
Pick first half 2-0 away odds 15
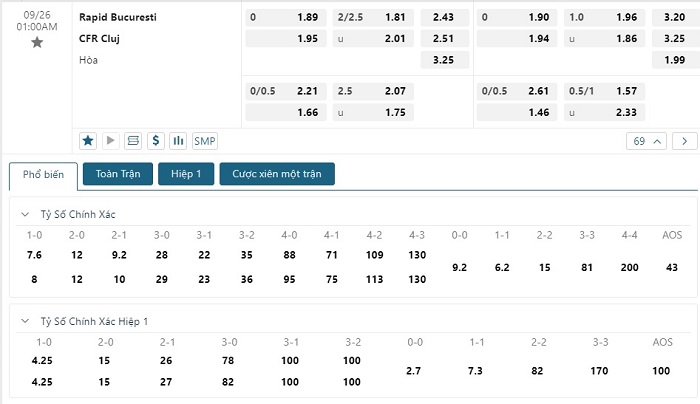tap(104, 382)
